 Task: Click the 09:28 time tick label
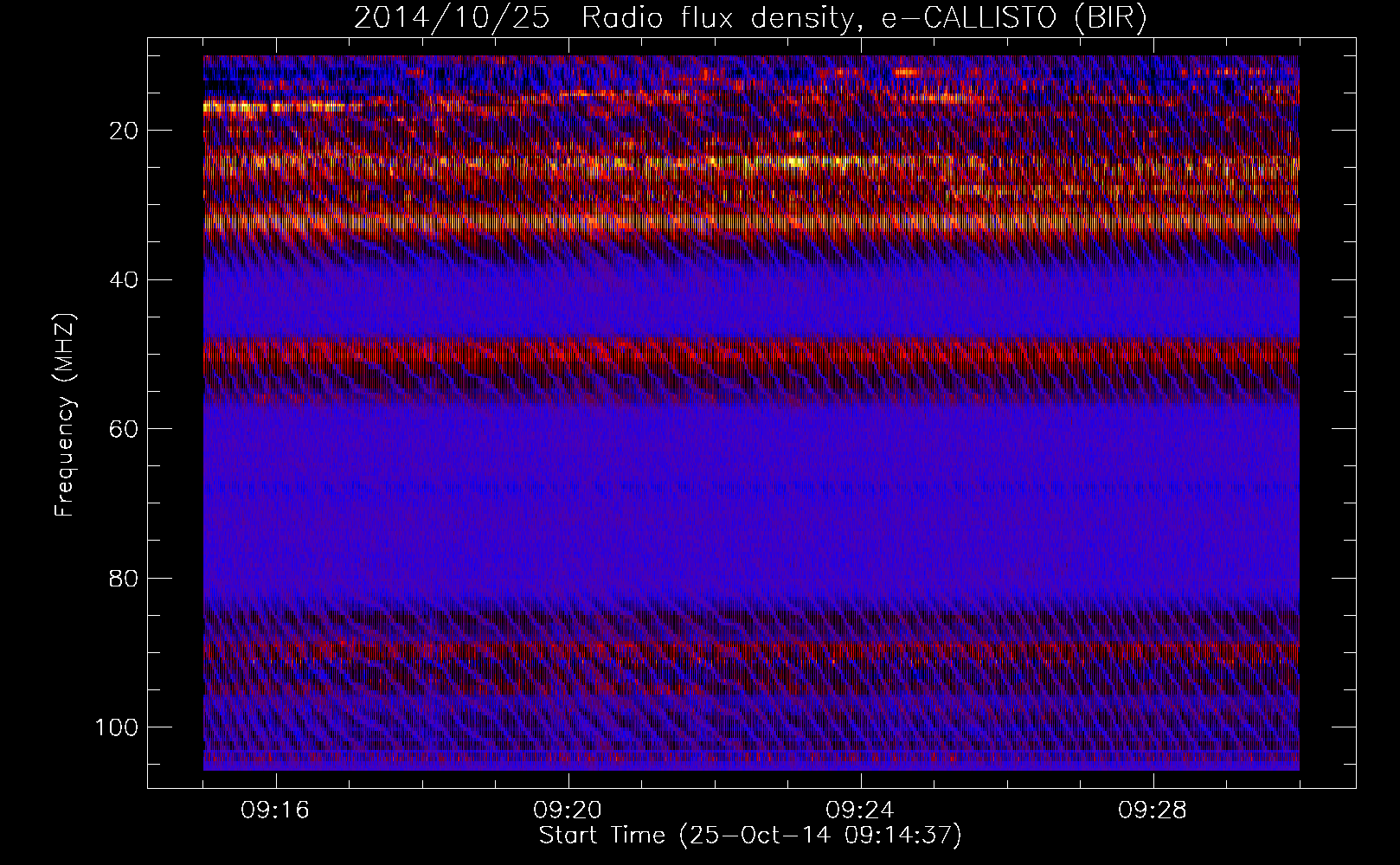click(x=1153, y=811)
